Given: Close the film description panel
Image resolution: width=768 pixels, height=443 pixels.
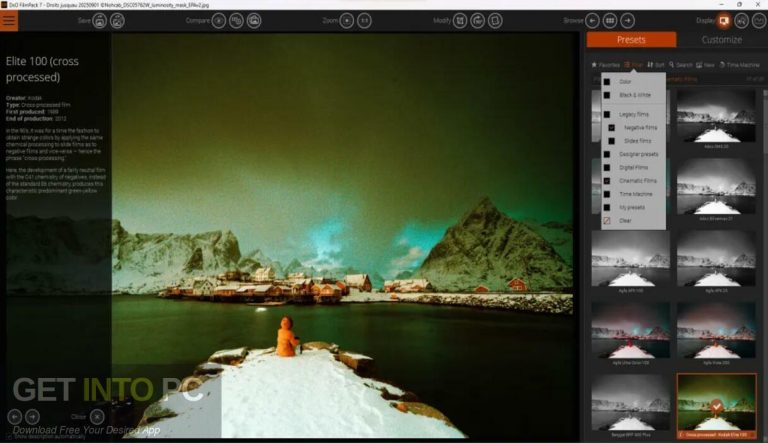Looking at the screenshot, I should (97, 416).
